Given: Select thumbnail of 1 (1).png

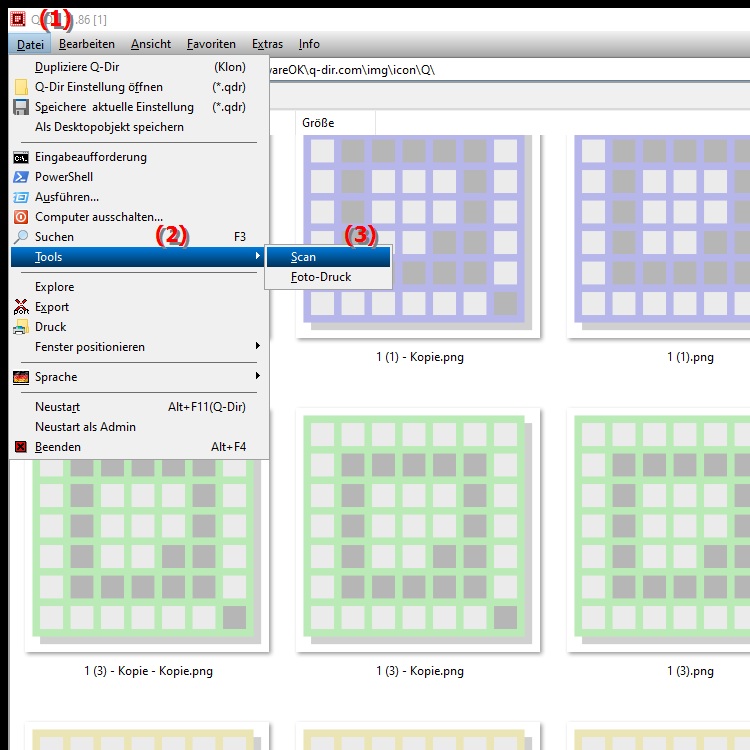Looking at the screenshot, I should [x=659, y=236].
